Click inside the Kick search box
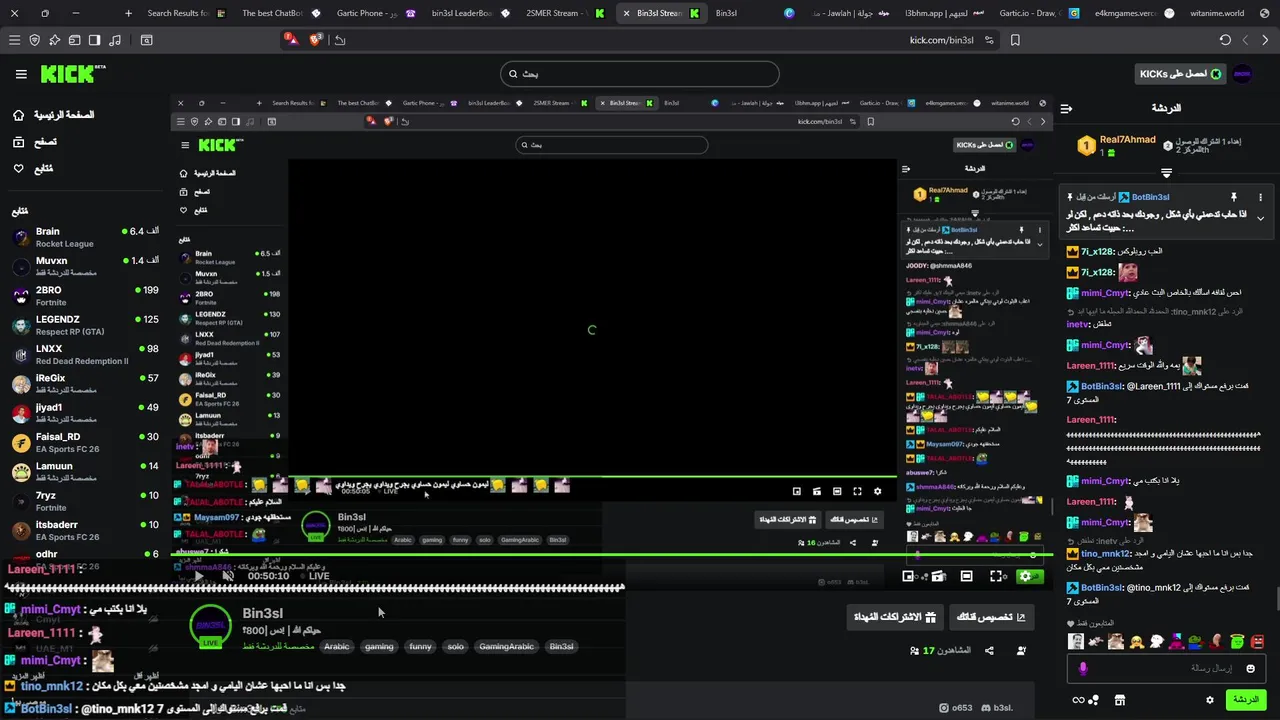The width and height of the screenshot is (1280, 720). tap(639, 74)
